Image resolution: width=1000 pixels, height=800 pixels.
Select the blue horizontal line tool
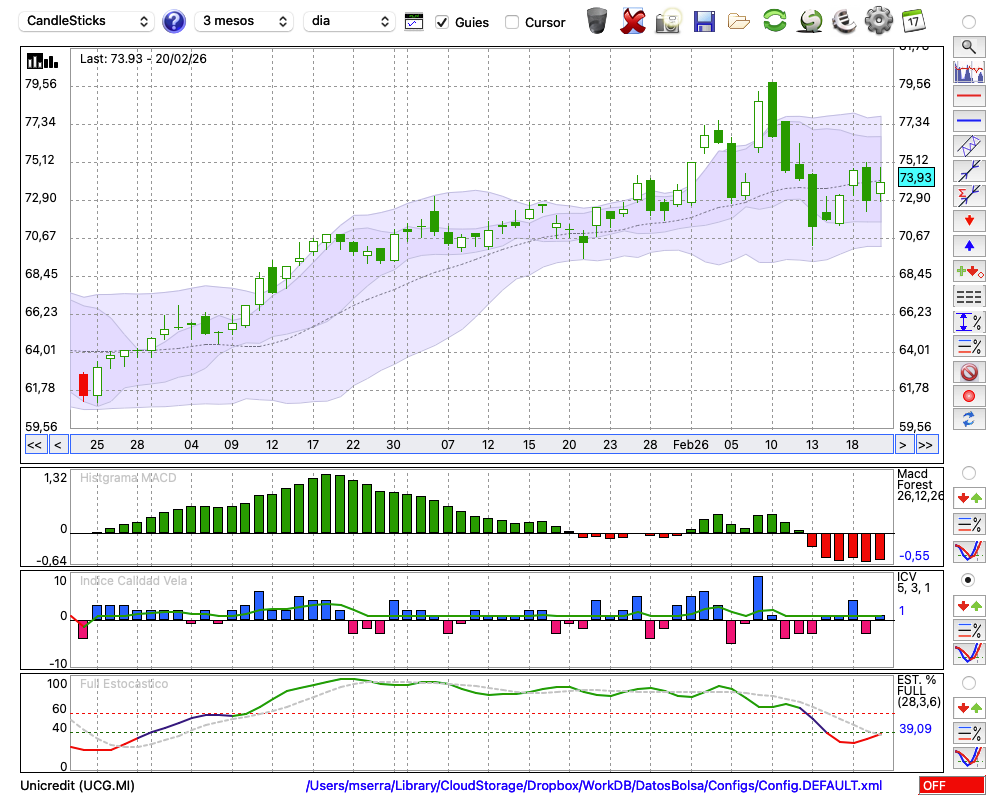point(969,121)
